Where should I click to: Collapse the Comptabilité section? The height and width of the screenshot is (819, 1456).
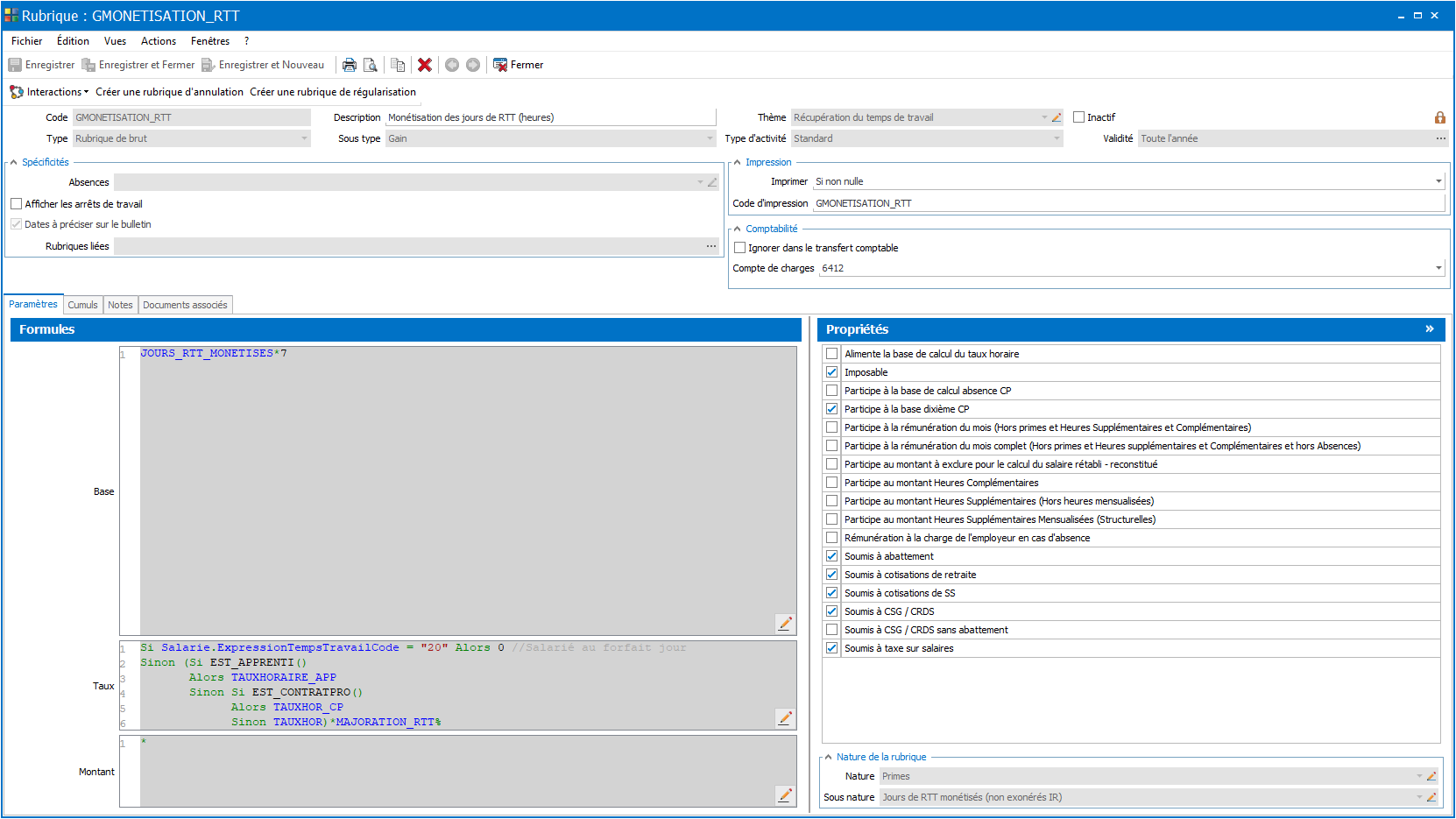(737, 229)
